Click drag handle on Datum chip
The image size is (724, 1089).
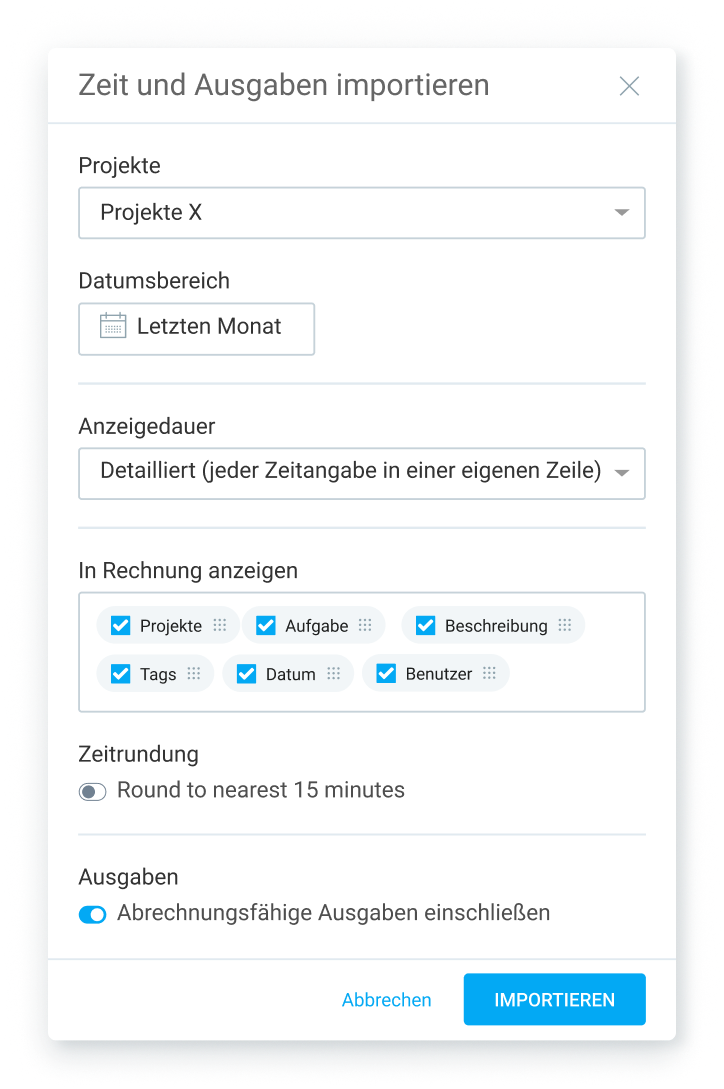pyautogui.click(x=333, y=674)
